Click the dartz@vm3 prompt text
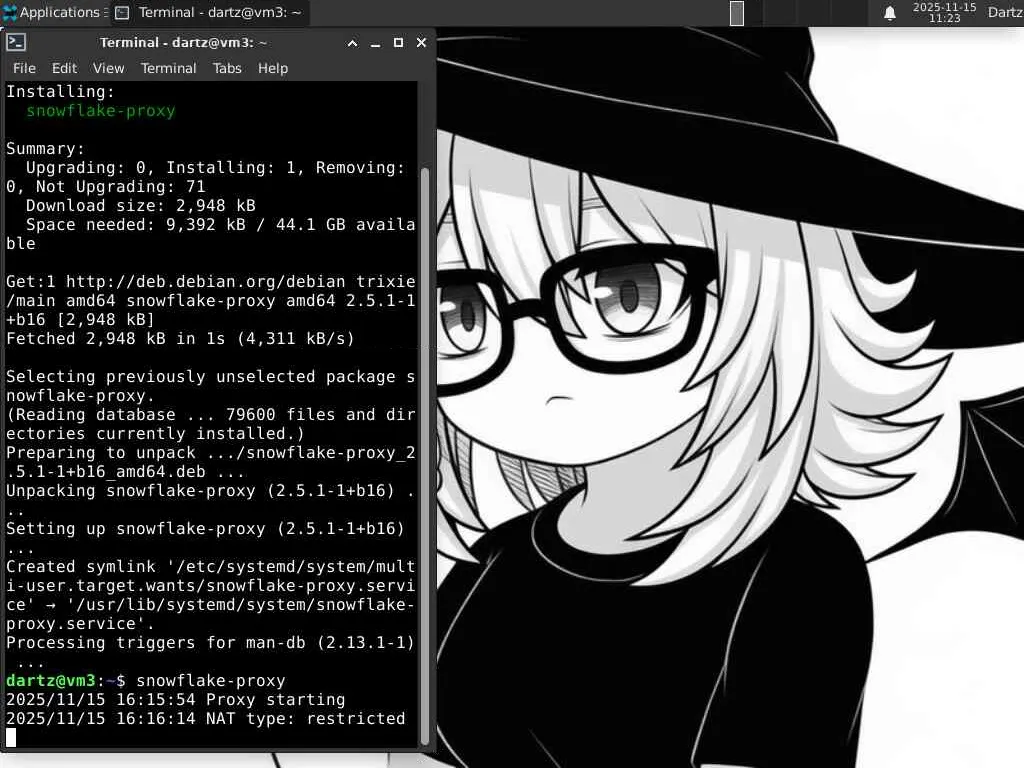 [51, 680]
